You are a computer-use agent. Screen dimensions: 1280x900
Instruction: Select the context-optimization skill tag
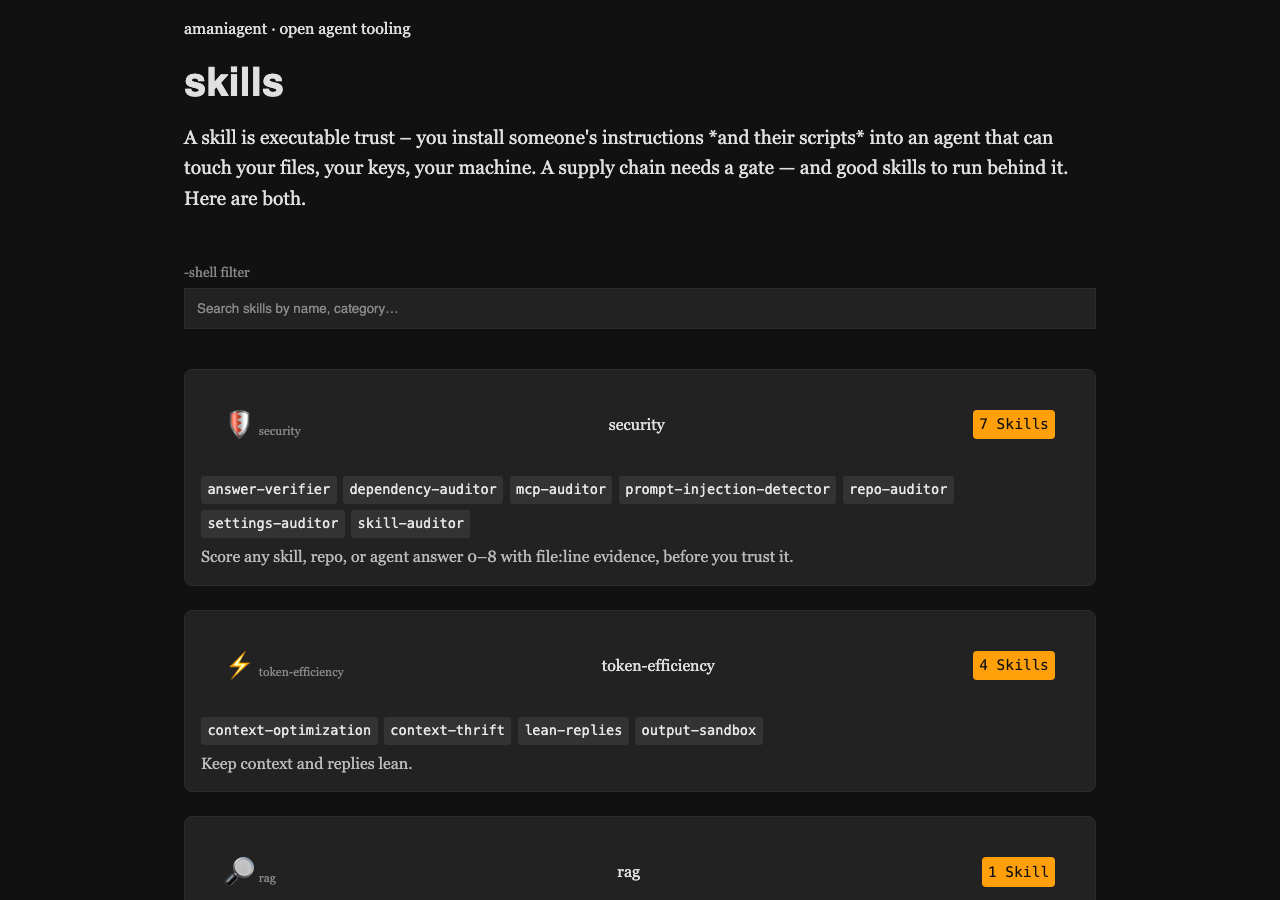click(x=289, y=731)
